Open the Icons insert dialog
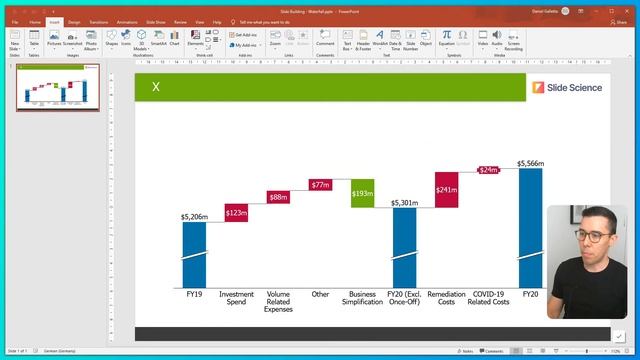640x360 pixels. coord(126,38)
